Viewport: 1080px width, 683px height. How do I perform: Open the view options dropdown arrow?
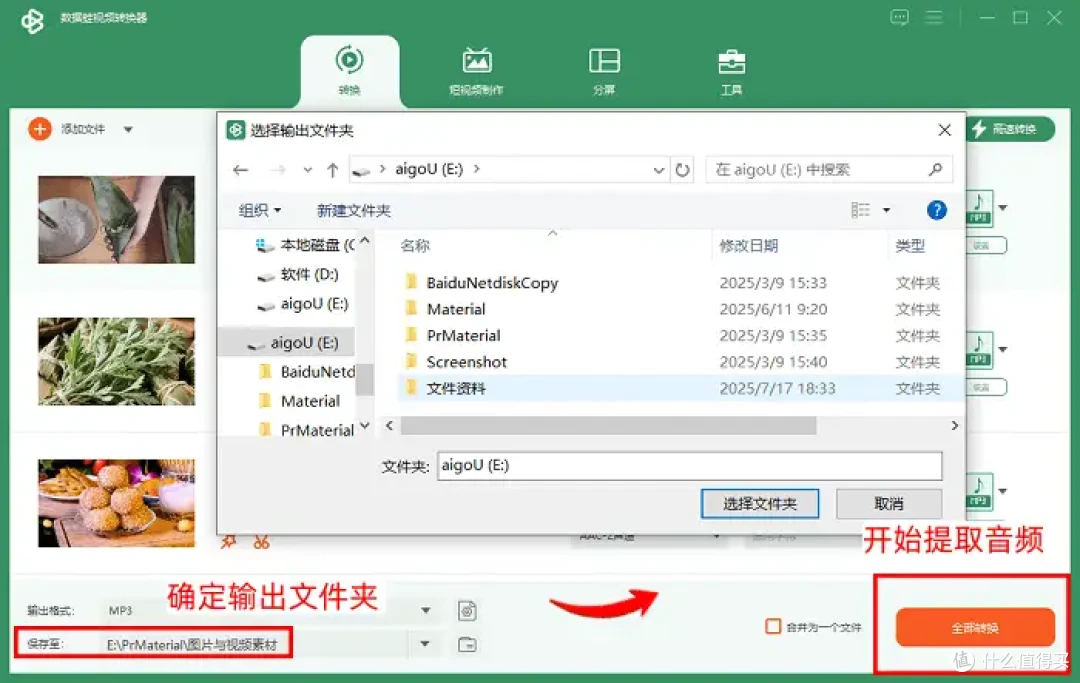point(886,210)
